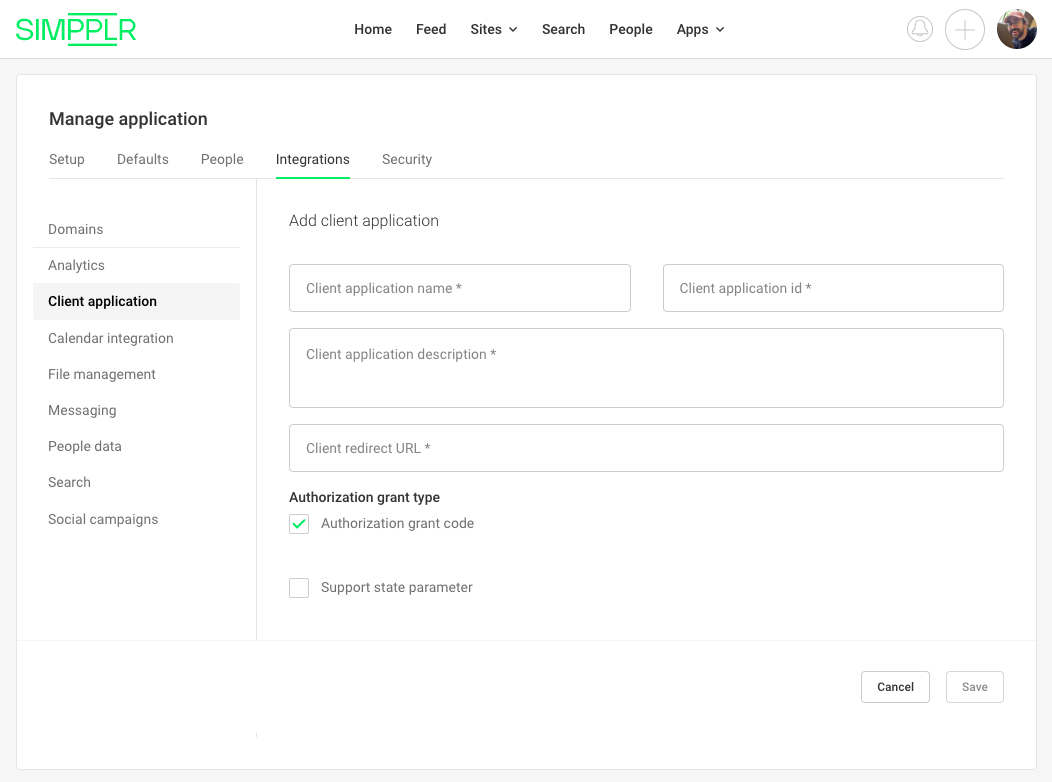The width and height of the screenshot is (1052, 782).
Task: Open the Setup tab
Action: coord(66,159)
